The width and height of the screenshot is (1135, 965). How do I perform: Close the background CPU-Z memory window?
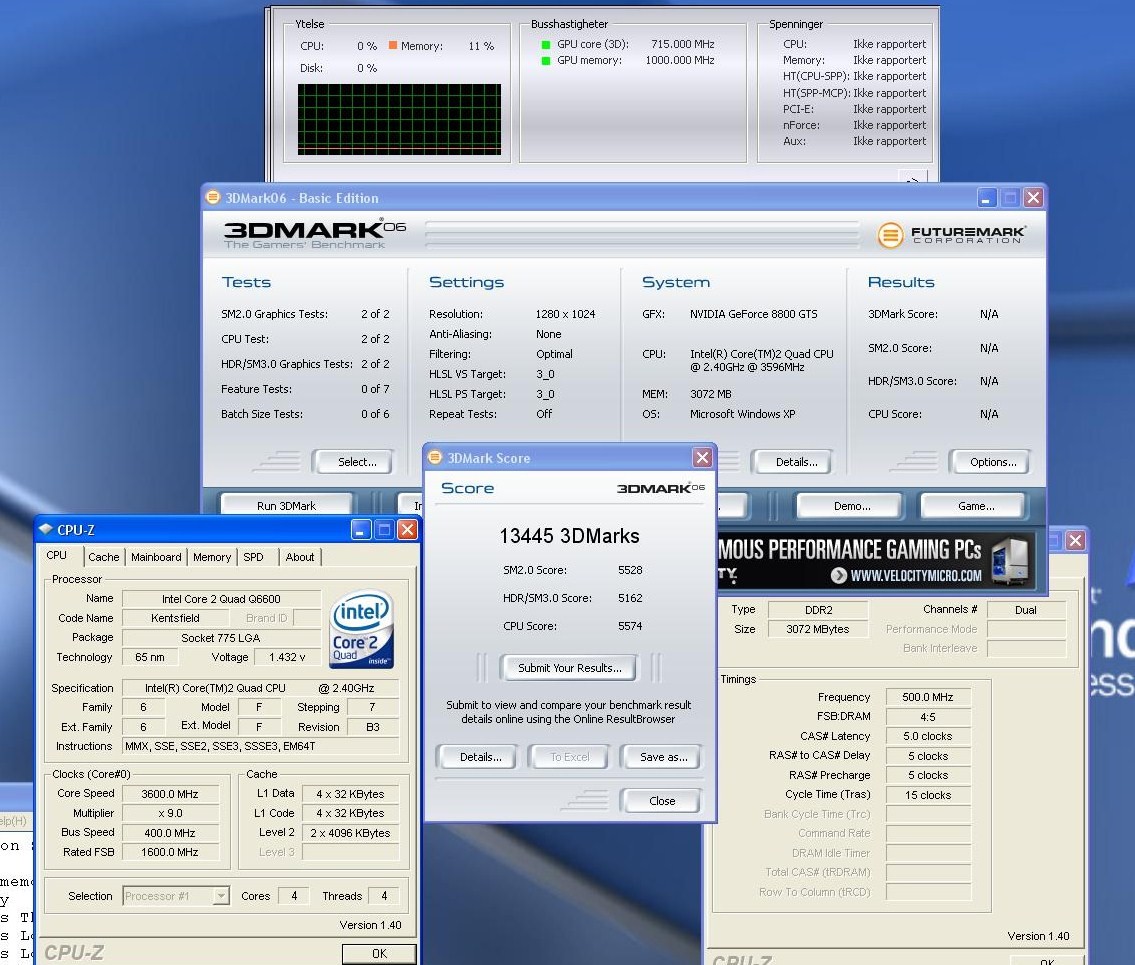click(x=1075, y=540)
